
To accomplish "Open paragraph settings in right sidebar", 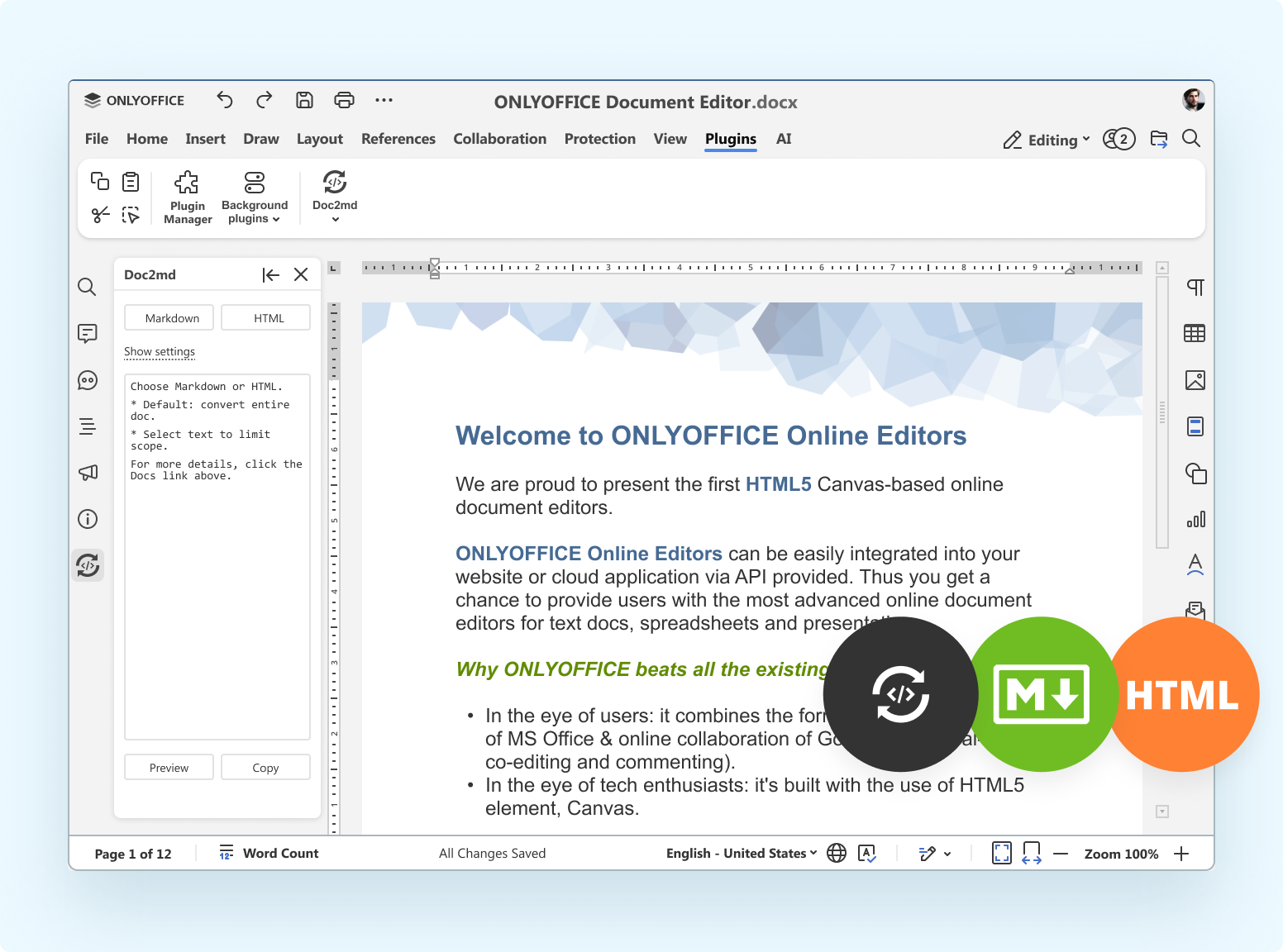I will coord(1195,287).
